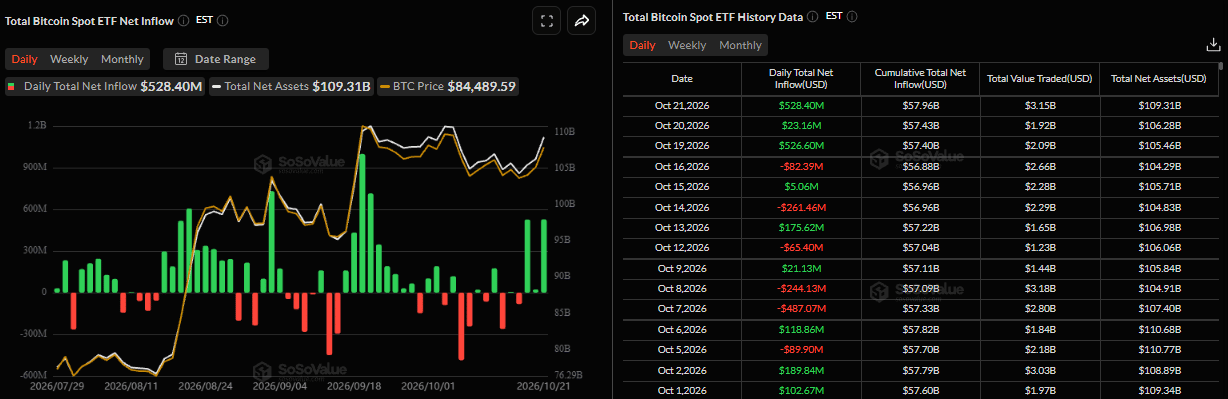
Task: Click Total Value Traded(USD) column header
Action: tap(1039, 78)
